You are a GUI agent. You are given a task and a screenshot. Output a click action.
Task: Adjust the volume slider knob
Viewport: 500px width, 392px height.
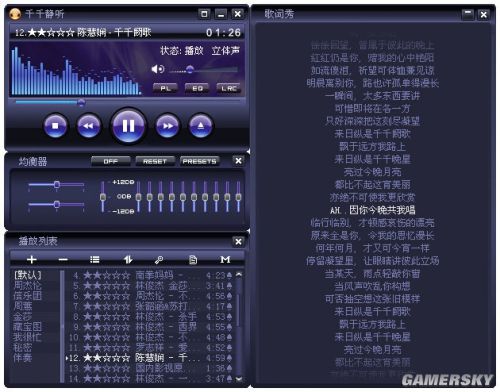tap(190, 69)
